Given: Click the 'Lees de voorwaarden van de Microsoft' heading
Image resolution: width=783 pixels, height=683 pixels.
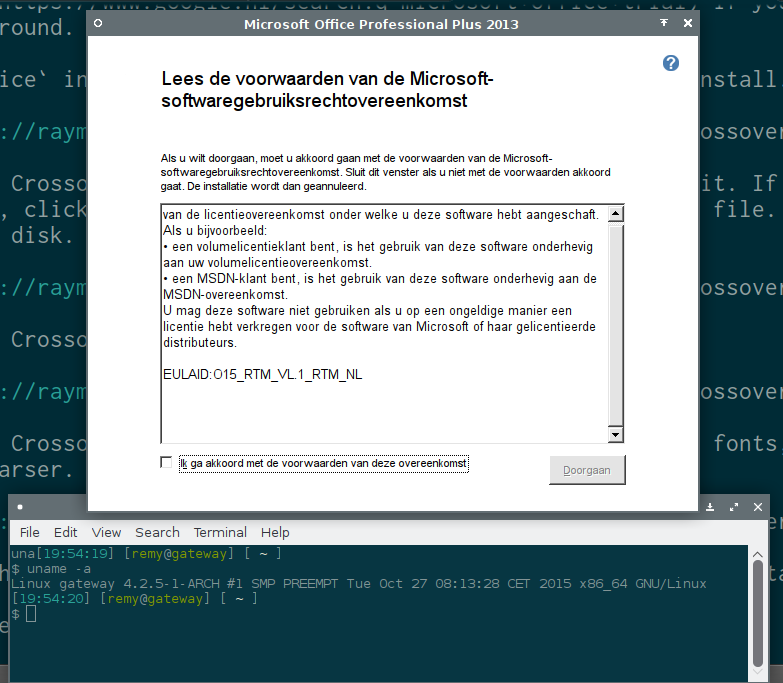Looking at the screenshot, I should (x=327, y=90).
